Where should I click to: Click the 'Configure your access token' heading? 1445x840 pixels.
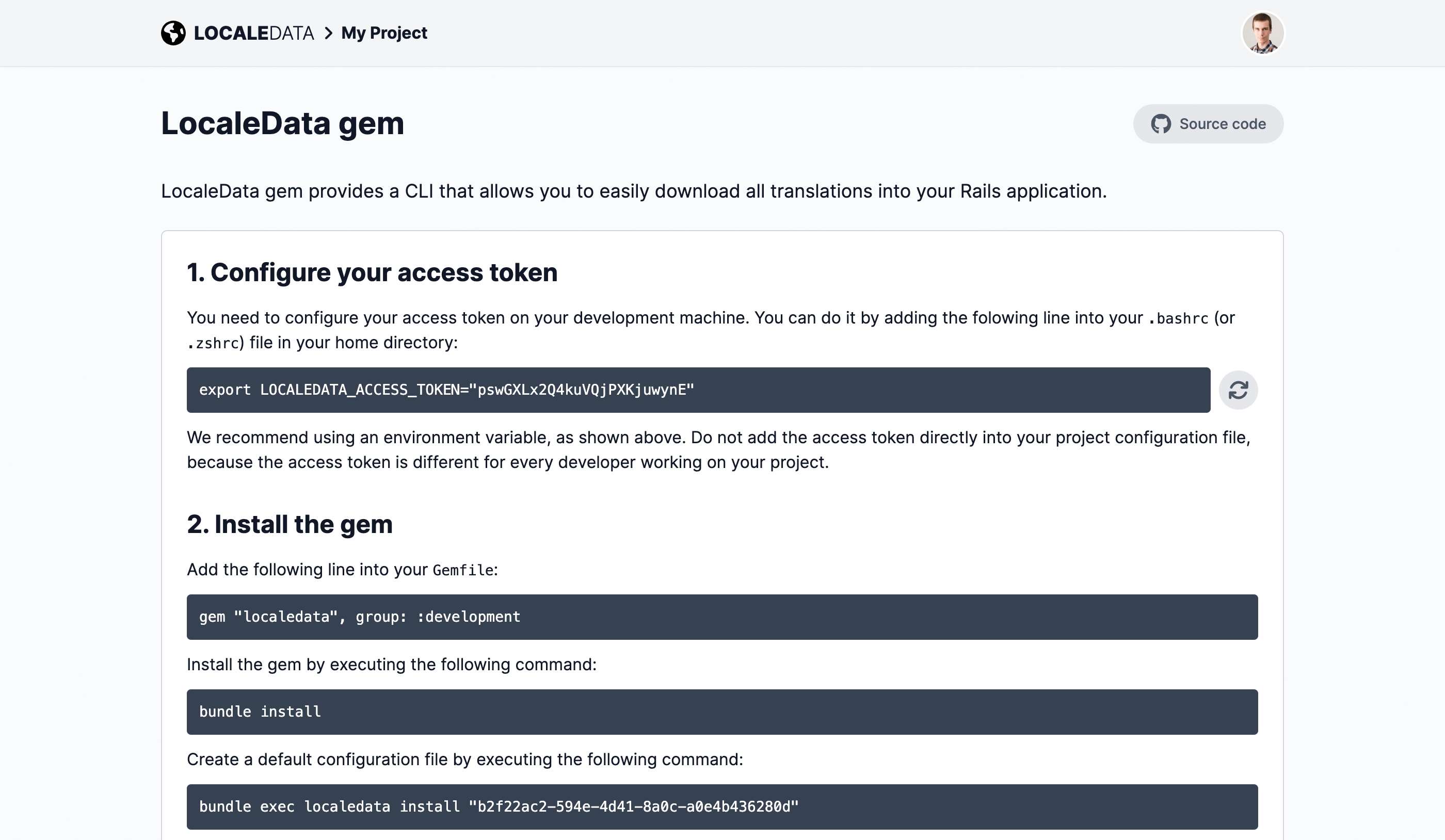(x=372, y=272)
